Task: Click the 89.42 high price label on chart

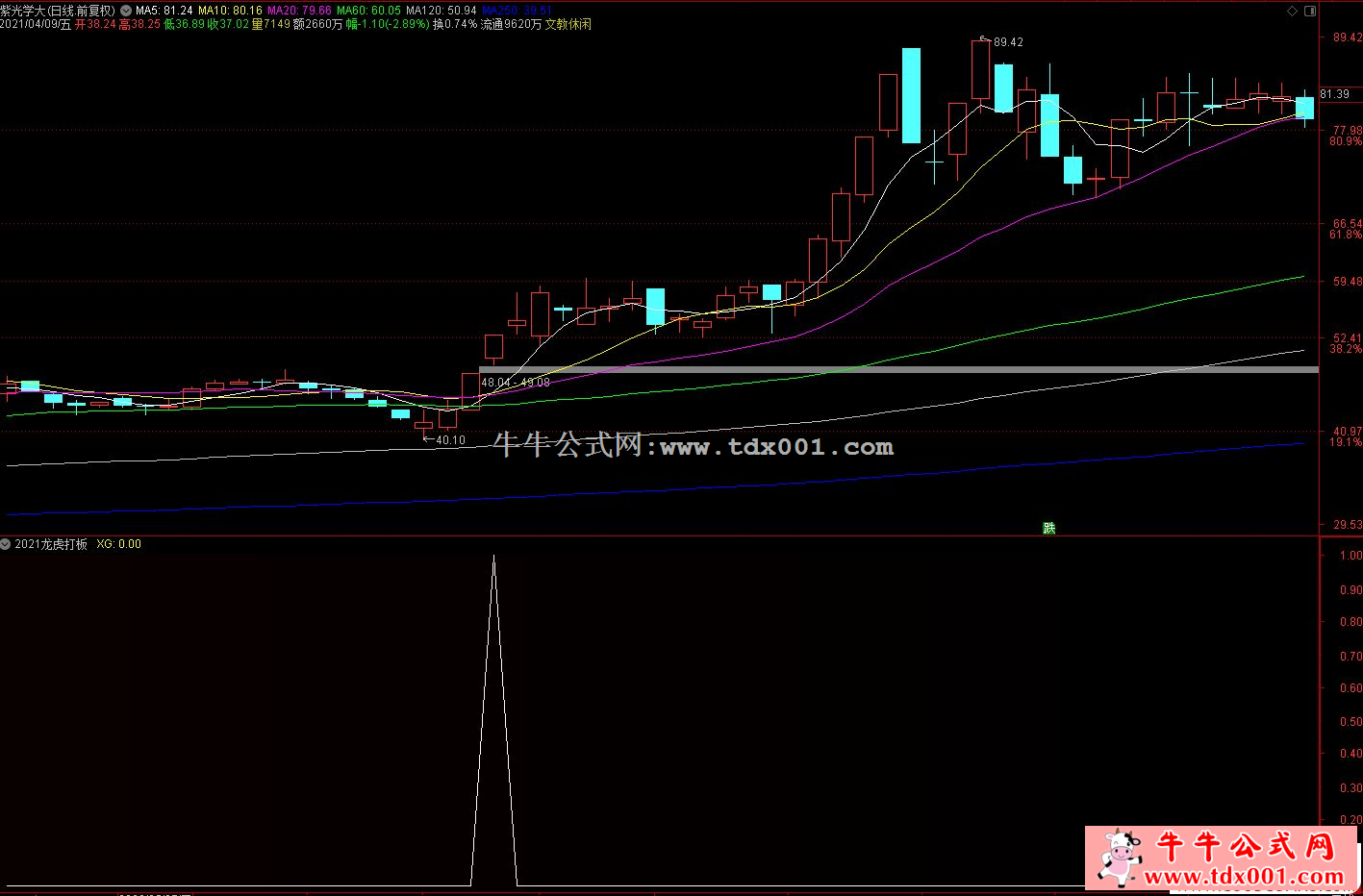Action: point(1008,42)
